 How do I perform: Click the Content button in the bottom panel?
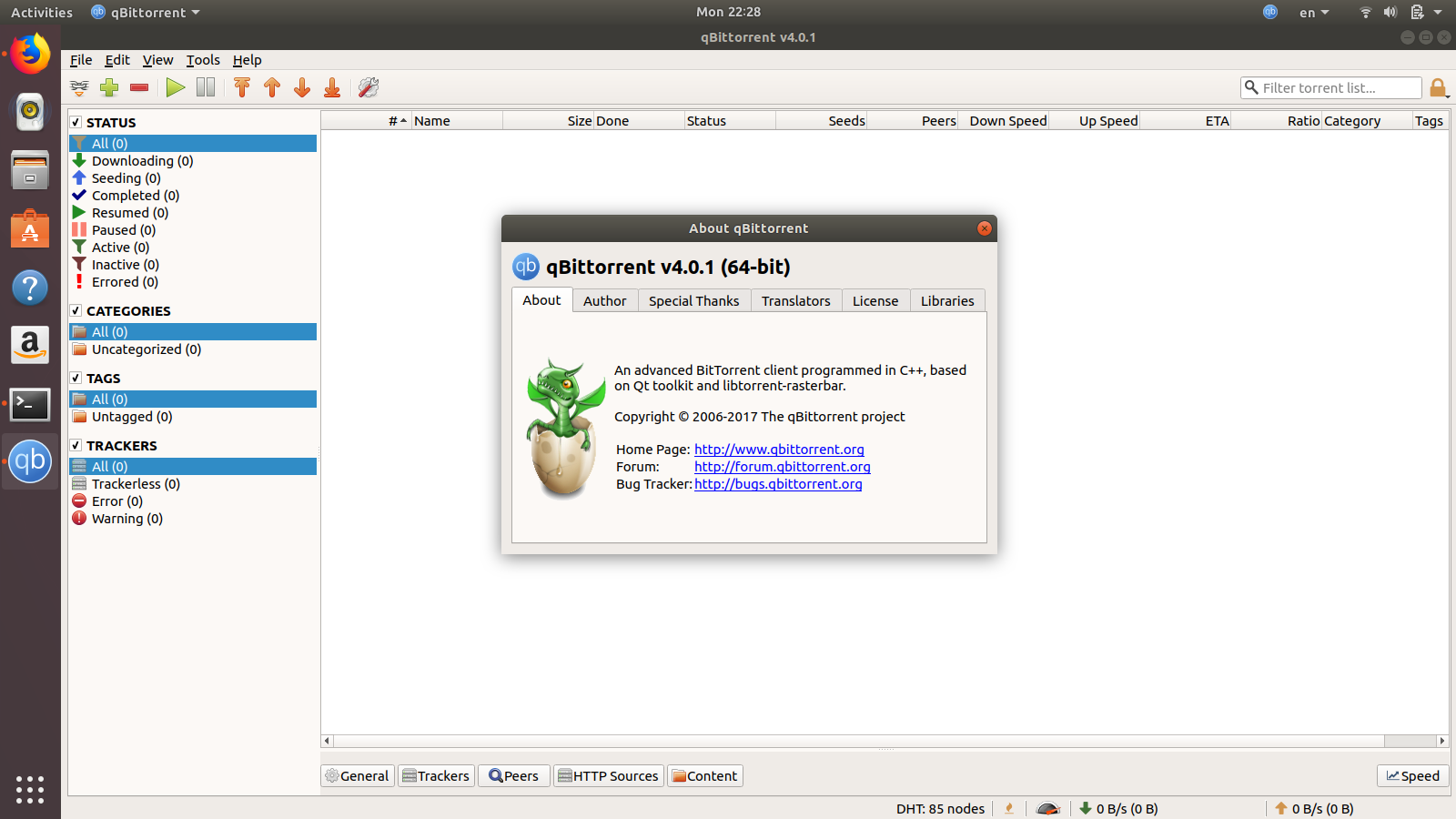[705, 776]
